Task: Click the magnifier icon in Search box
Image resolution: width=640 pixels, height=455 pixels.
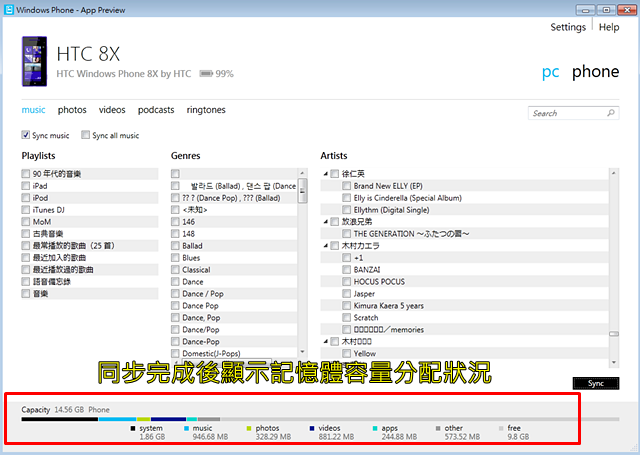Action: [610, 113]
